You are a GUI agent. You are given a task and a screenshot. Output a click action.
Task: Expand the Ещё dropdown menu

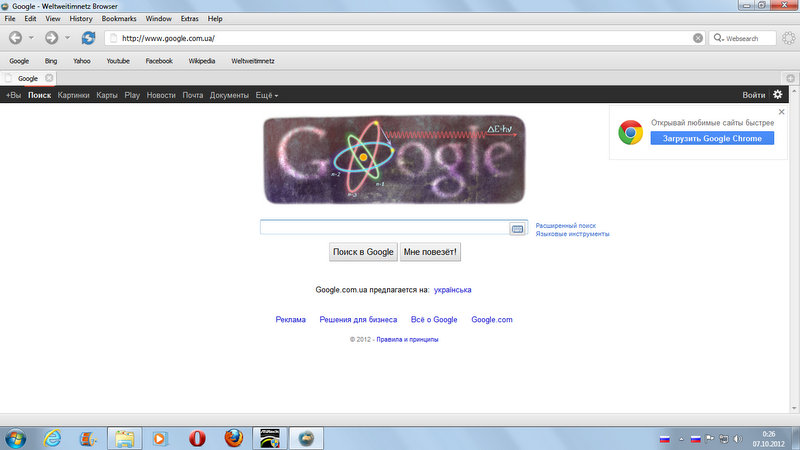coord(266,95)
